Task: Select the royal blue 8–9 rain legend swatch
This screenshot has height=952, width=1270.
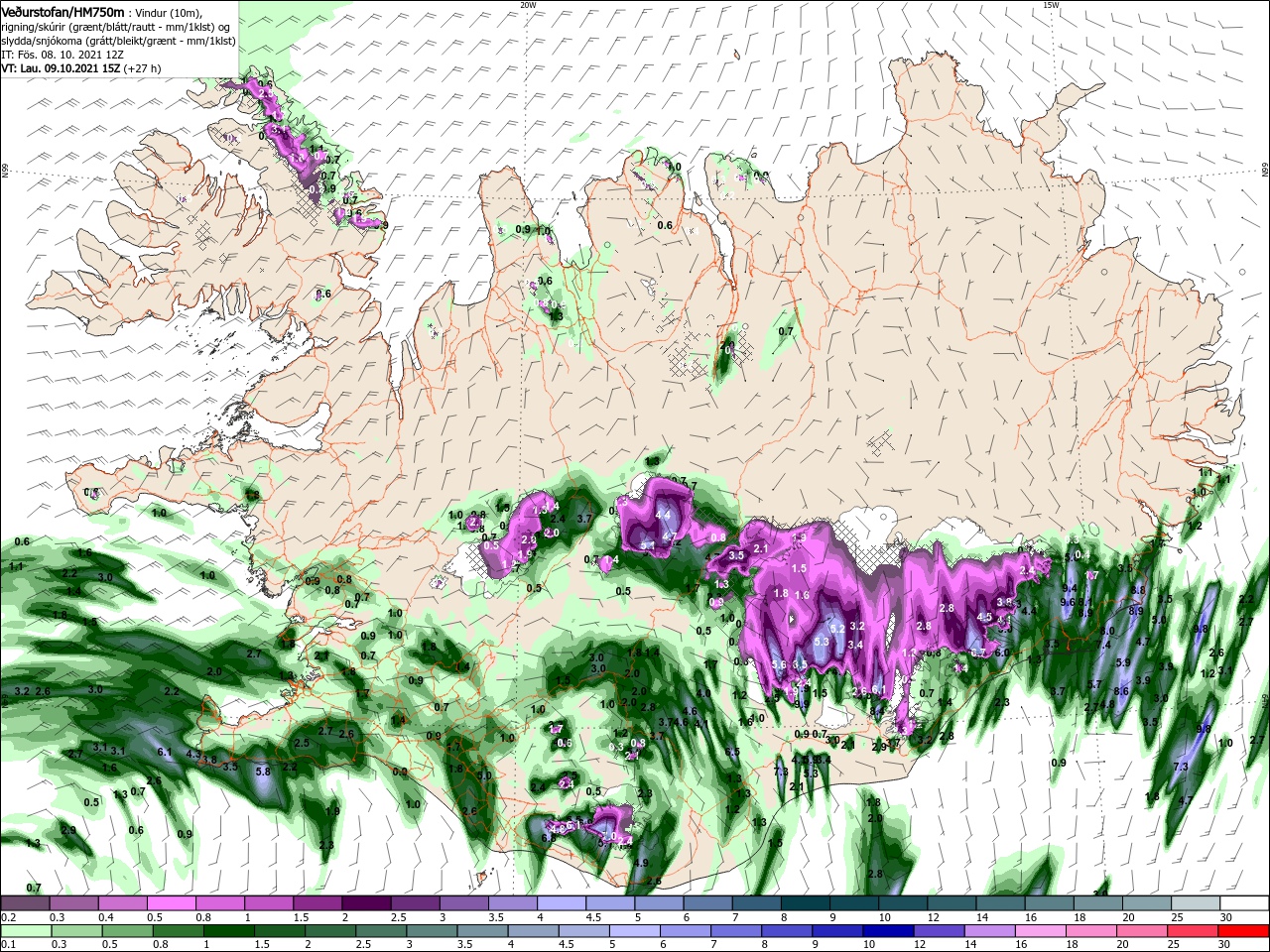Action: [786, 931]
